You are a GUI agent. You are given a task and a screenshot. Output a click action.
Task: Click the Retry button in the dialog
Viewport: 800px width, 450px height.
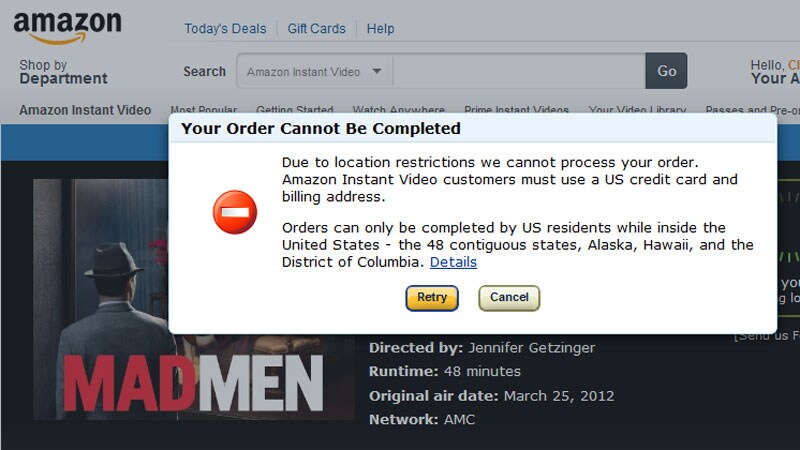pos(432,297)
